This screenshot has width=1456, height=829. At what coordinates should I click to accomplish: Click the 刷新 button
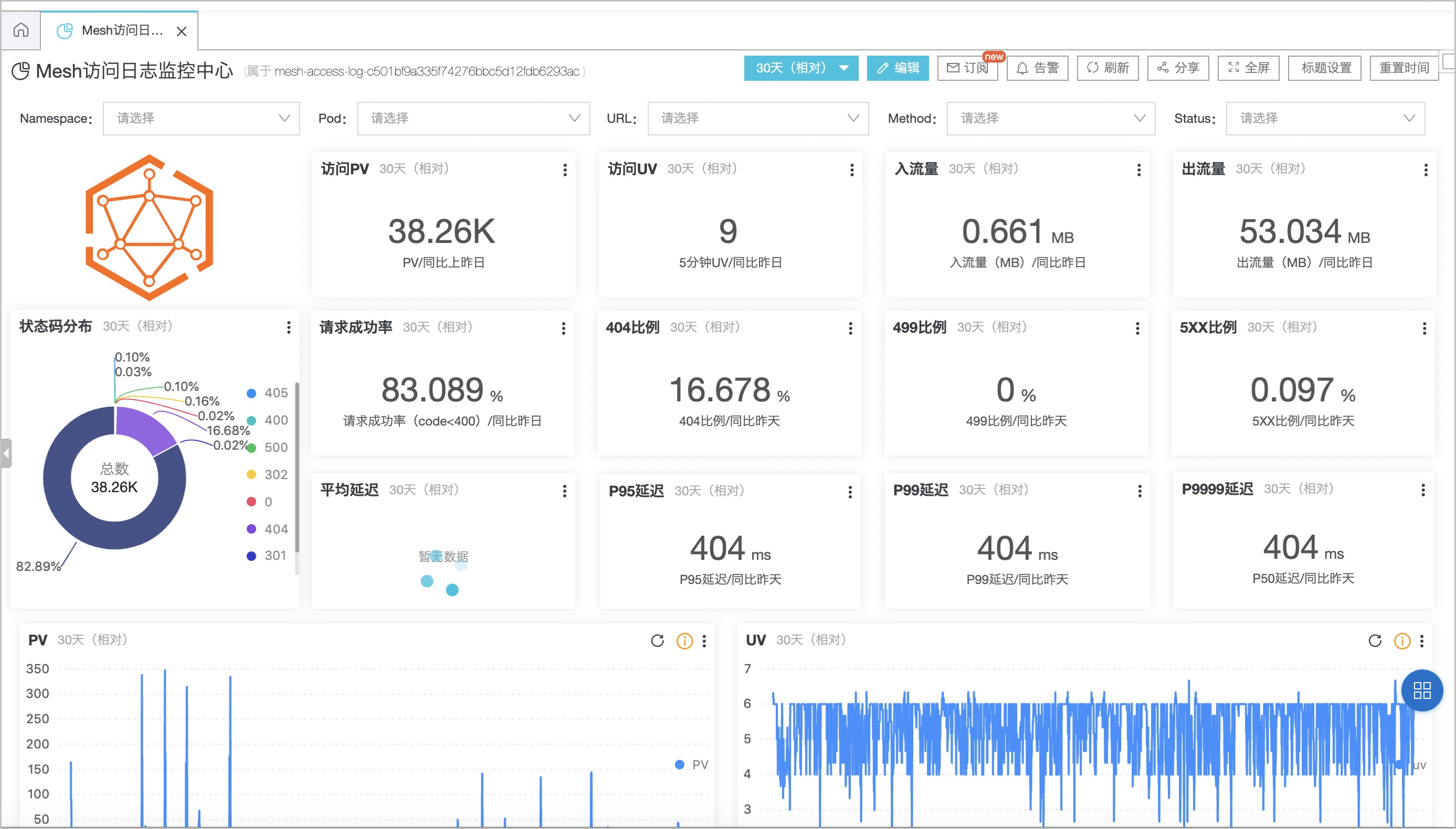pos(1107,68)
